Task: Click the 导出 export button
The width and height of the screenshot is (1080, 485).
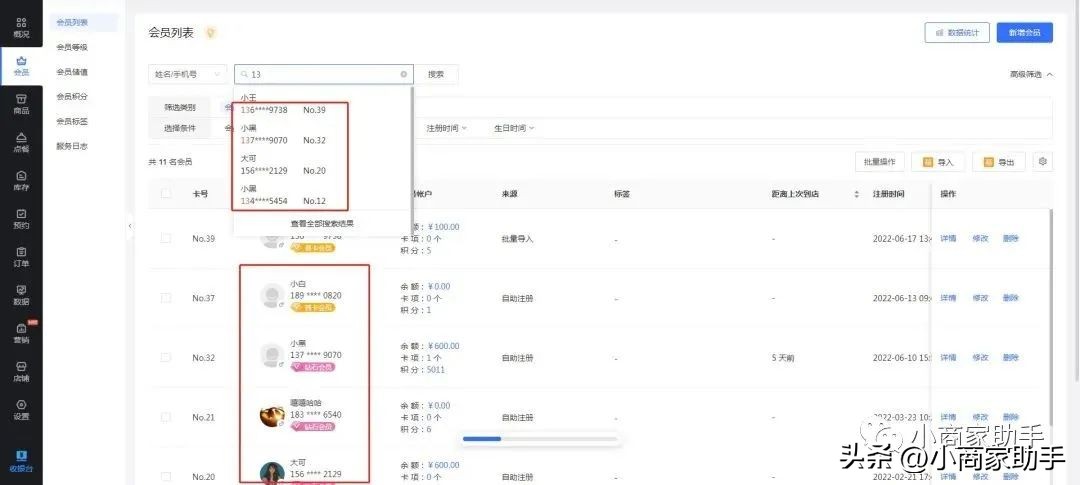Action: click(998, 162)
